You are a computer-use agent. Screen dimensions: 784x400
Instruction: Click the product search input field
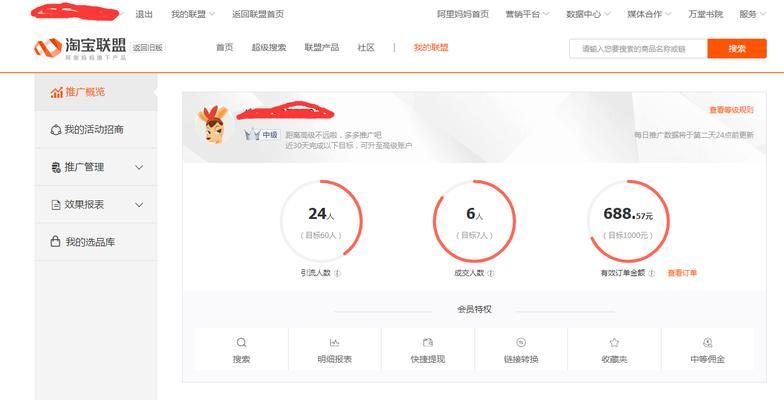point(638,48)
